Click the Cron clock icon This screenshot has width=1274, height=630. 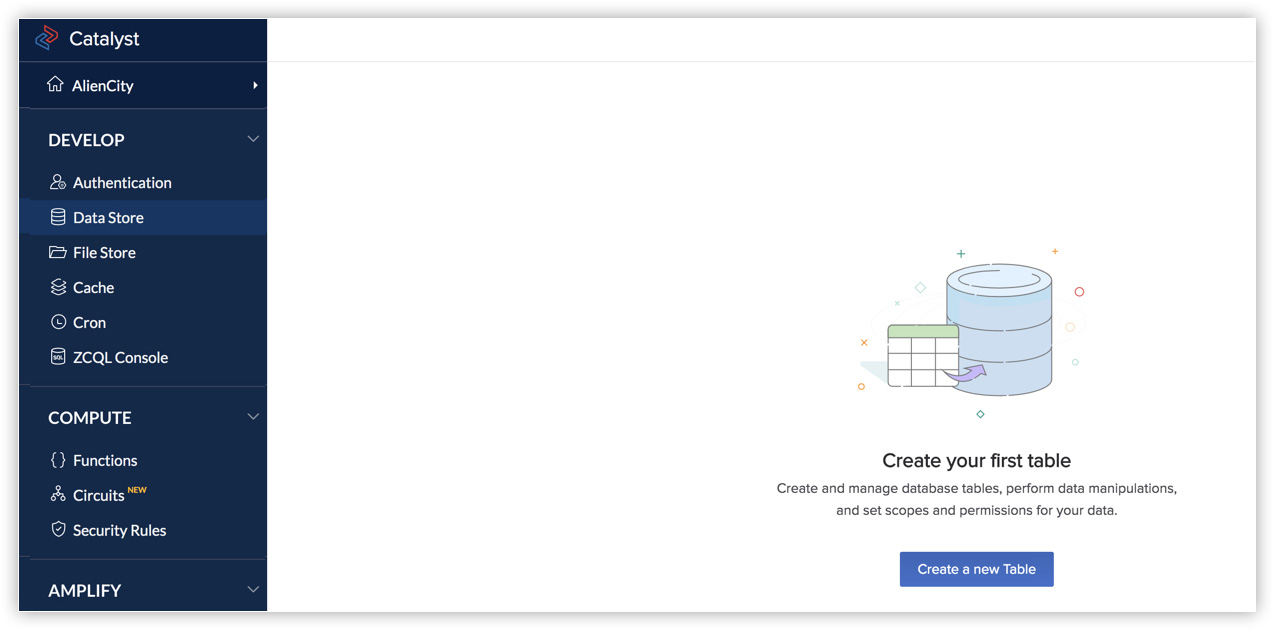(x=58, y=323)
